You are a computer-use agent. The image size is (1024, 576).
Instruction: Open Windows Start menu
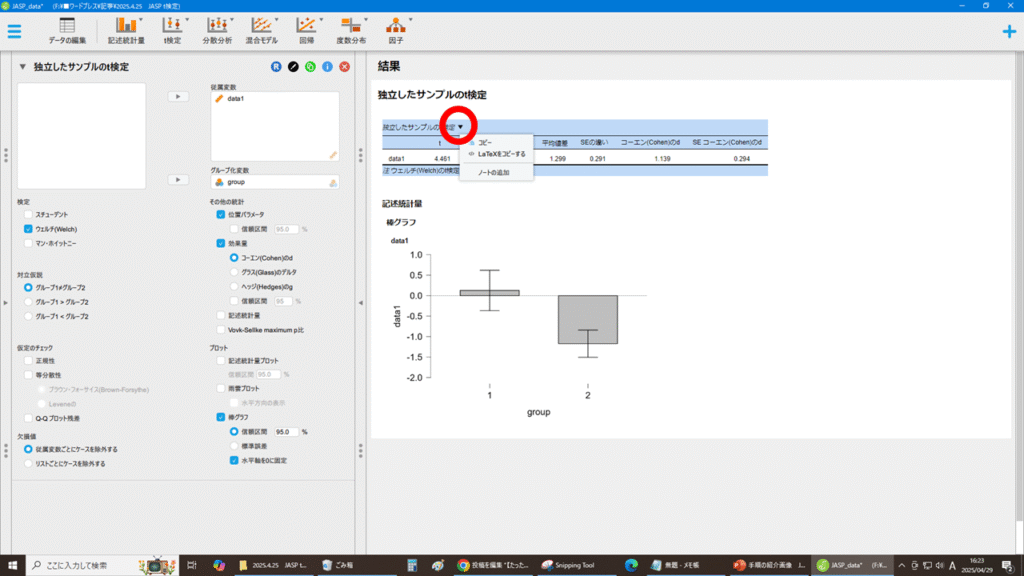pyautogui.click(x=12, y=566)
